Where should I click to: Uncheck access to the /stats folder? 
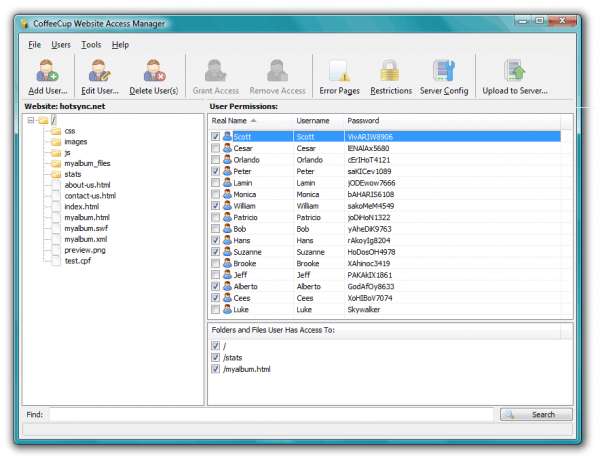[x=216, y=357]
